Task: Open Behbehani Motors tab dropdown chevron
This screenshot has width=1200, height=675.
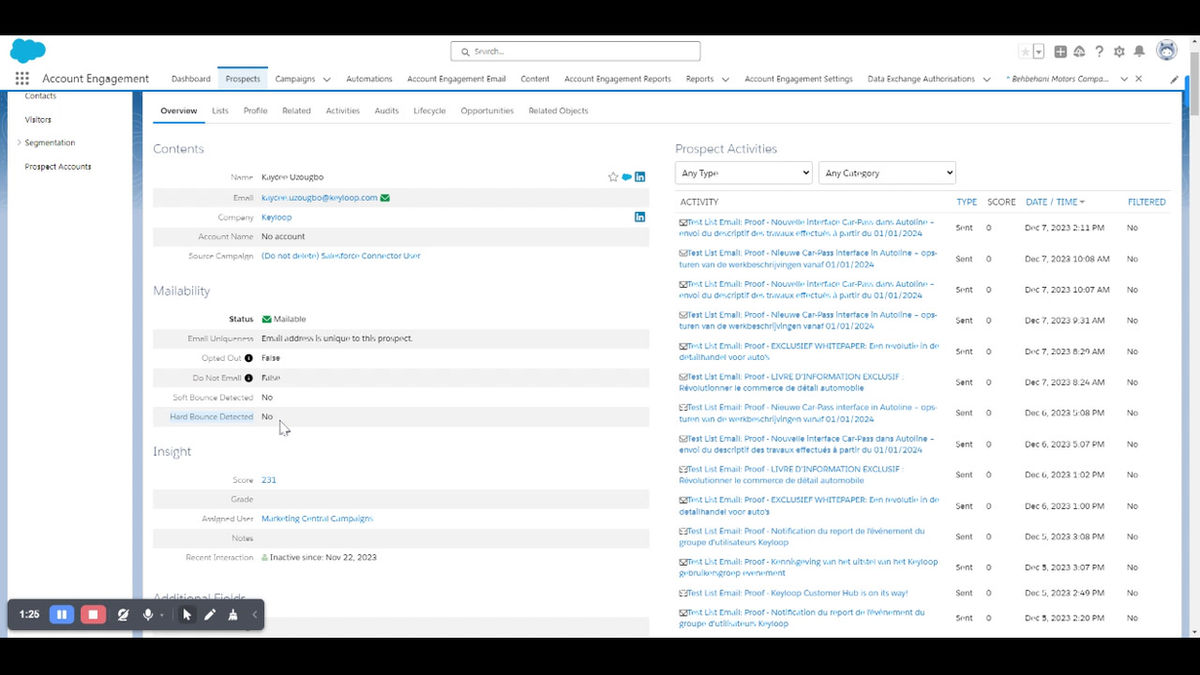Action: pos(1124,79)
